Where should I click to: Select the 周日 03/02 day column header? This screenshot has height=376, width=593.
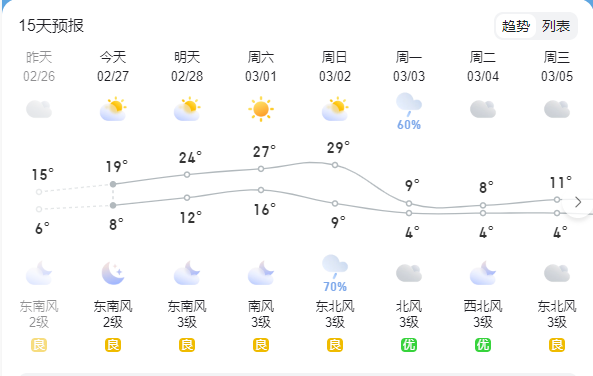click(x=335, y=67)
